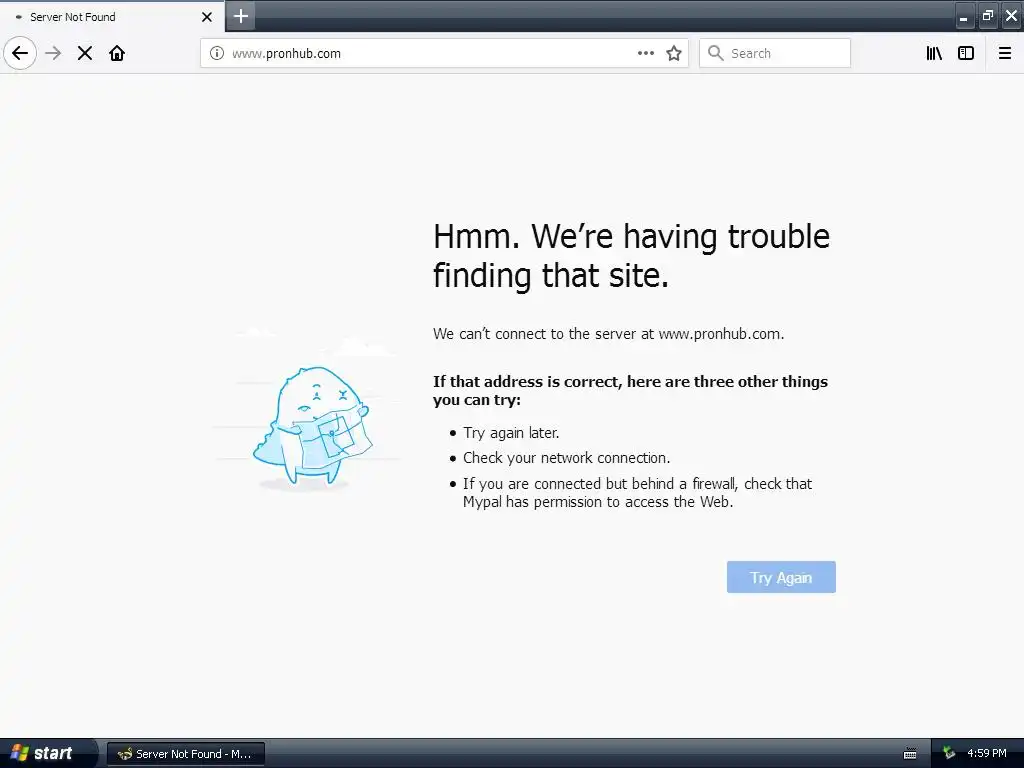The image size is (1024, 768).
Task: Open the hamburger application menu
Action: (x=1005, y=53)
